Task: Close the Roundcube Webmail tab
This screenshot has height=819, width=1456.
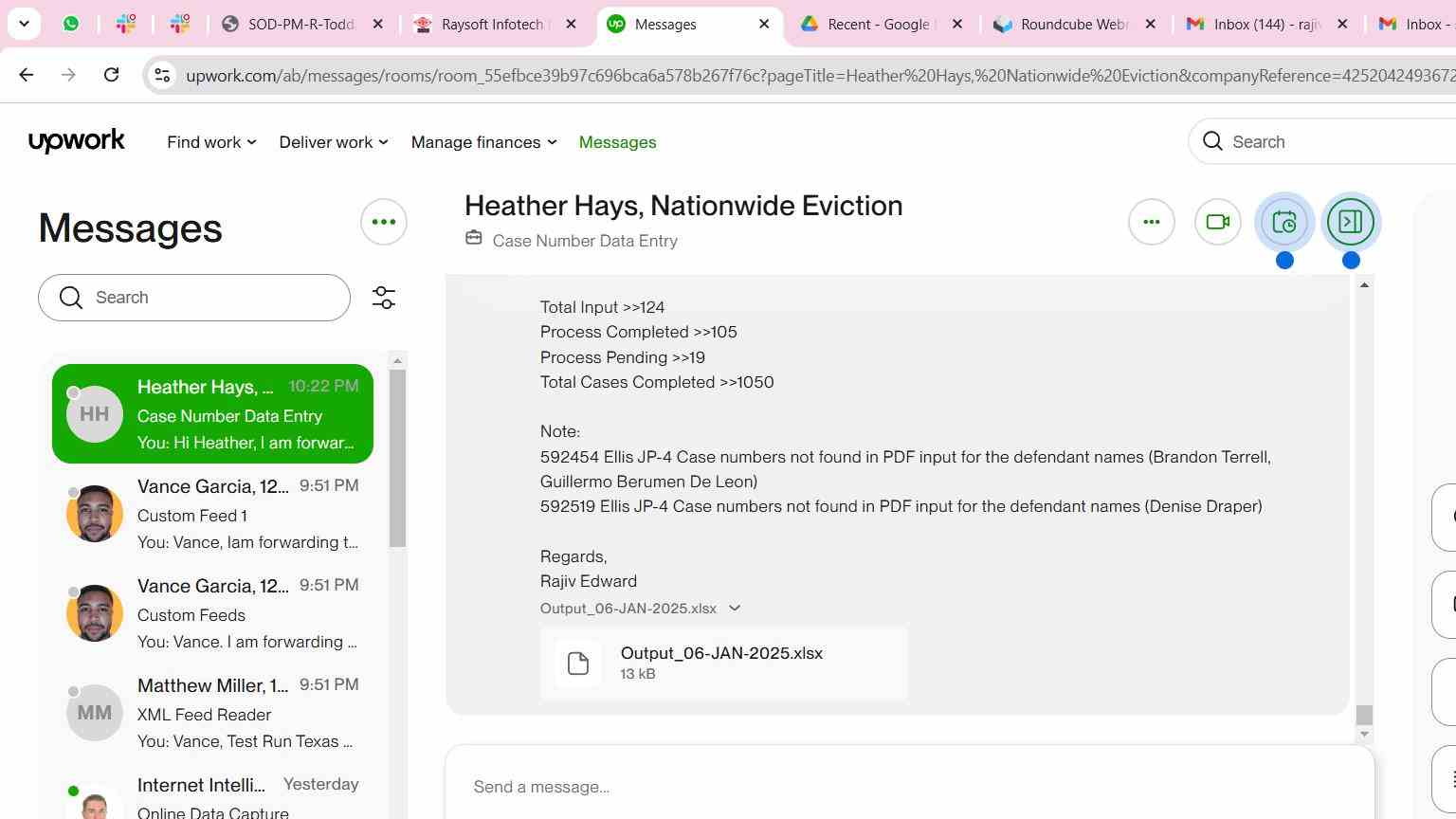Action: click(1151, 24)
